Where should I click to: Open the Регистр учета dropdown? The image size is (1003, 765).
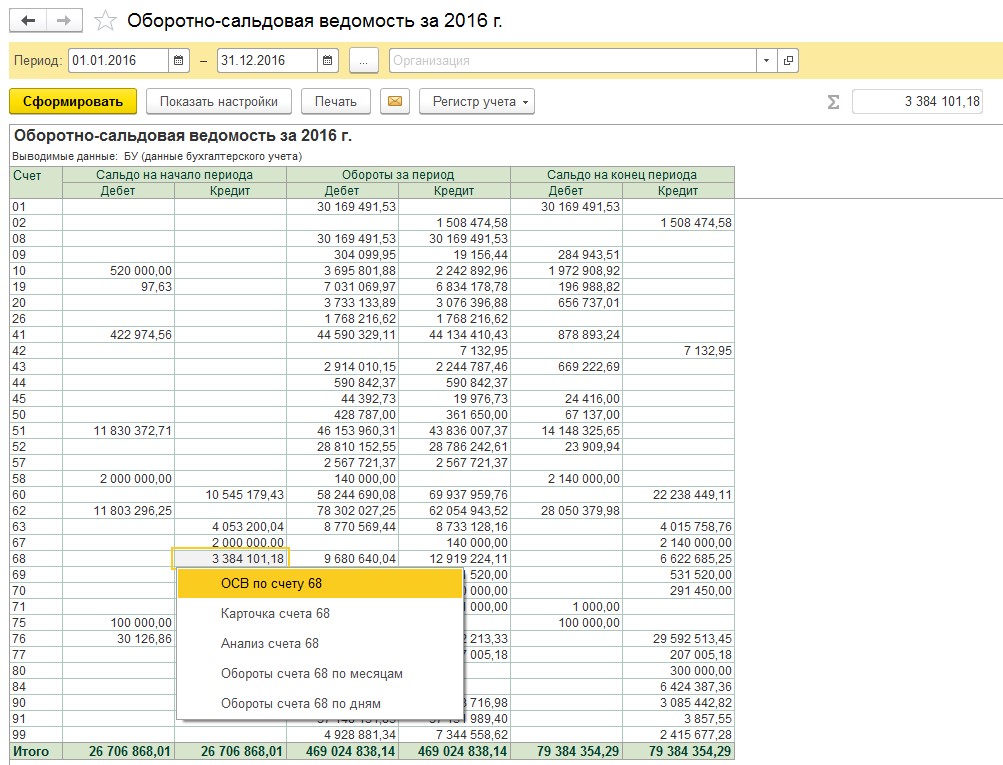(x=477, y=101)
